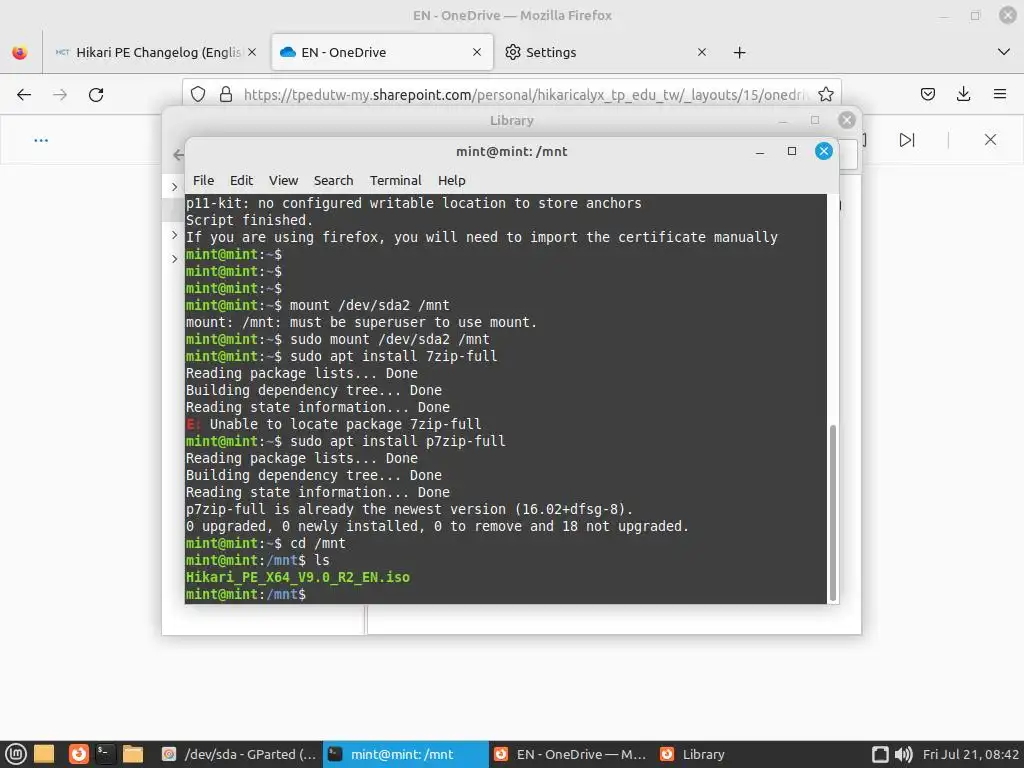Screen dimensions: 1024x768
Task: Open the Firefox downloads arrow icon
Action: pos(963,95)
